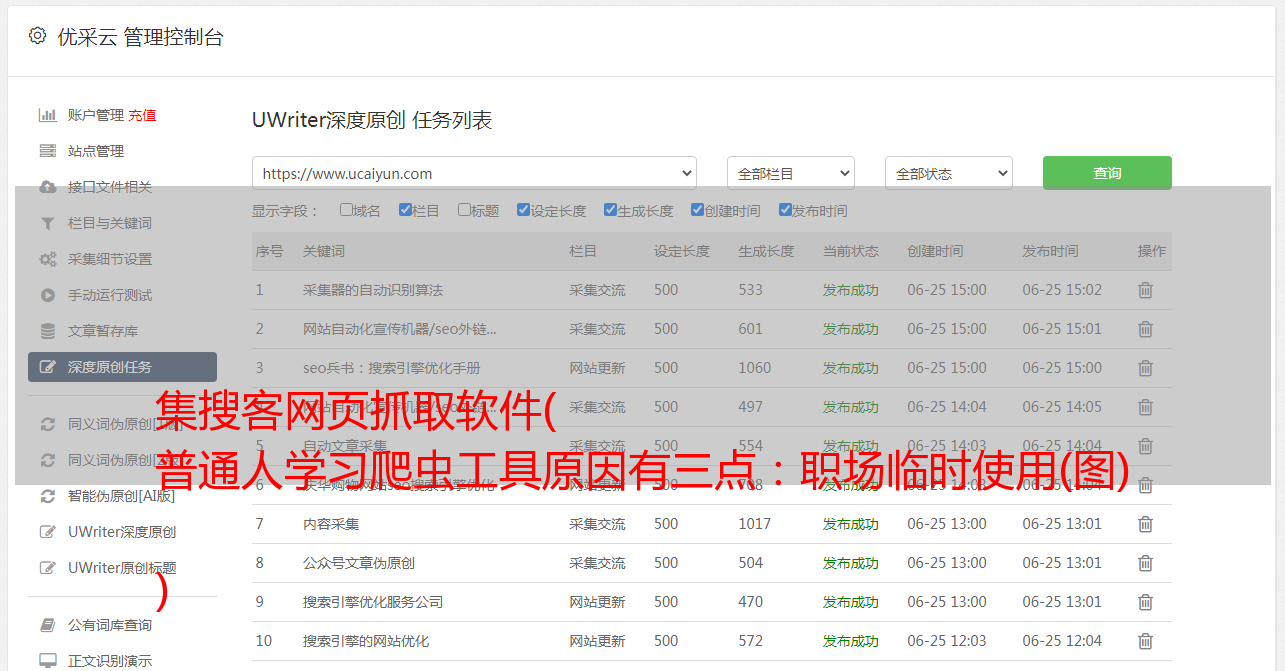
Task: Delete row 1 采集器的自动识别算法 via trash icon
Action: tap(1145, 290)
